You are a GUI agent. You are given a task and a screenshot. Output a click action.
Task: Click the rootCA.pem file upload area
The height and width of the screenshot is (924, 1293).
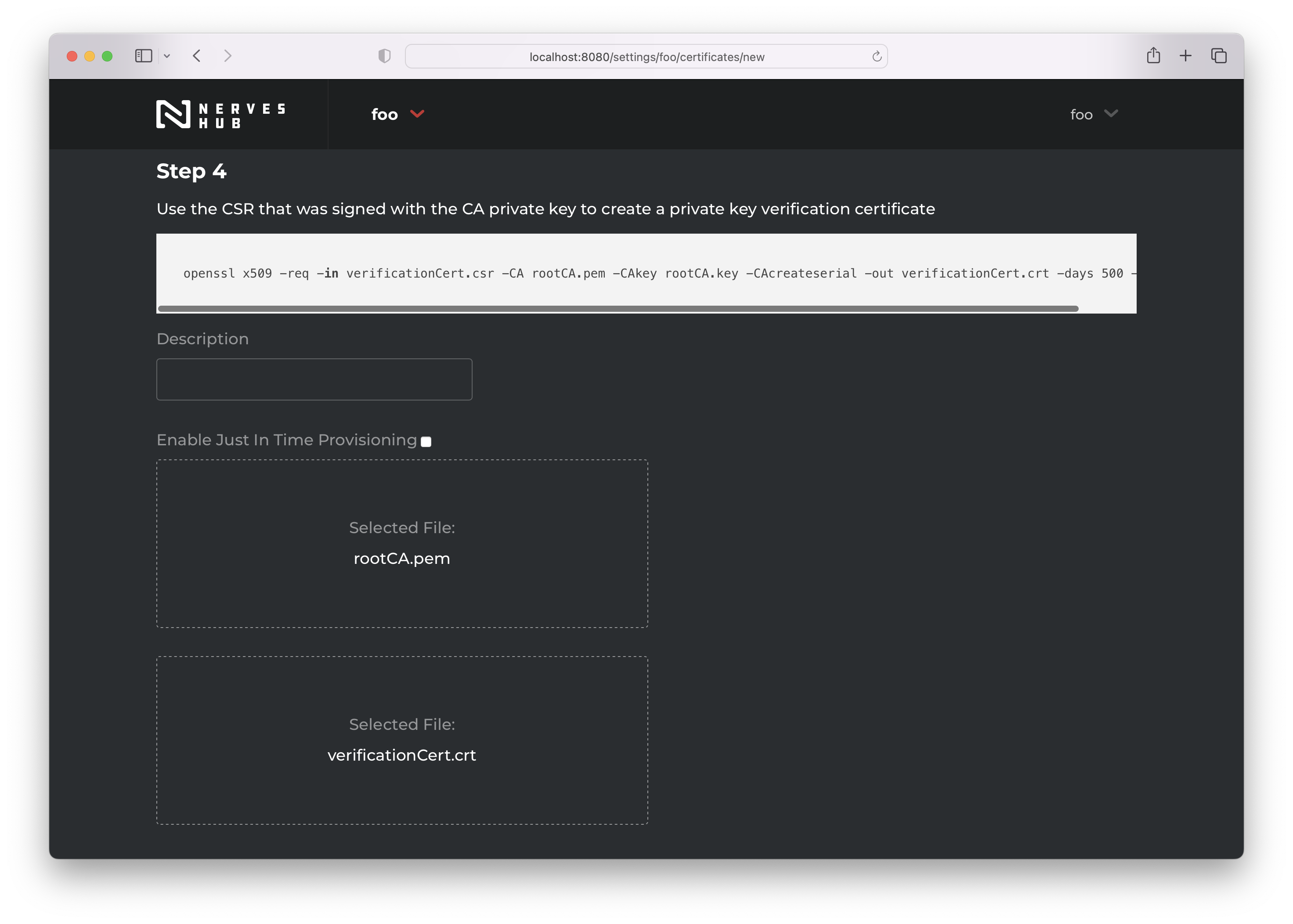click(402, 543)
